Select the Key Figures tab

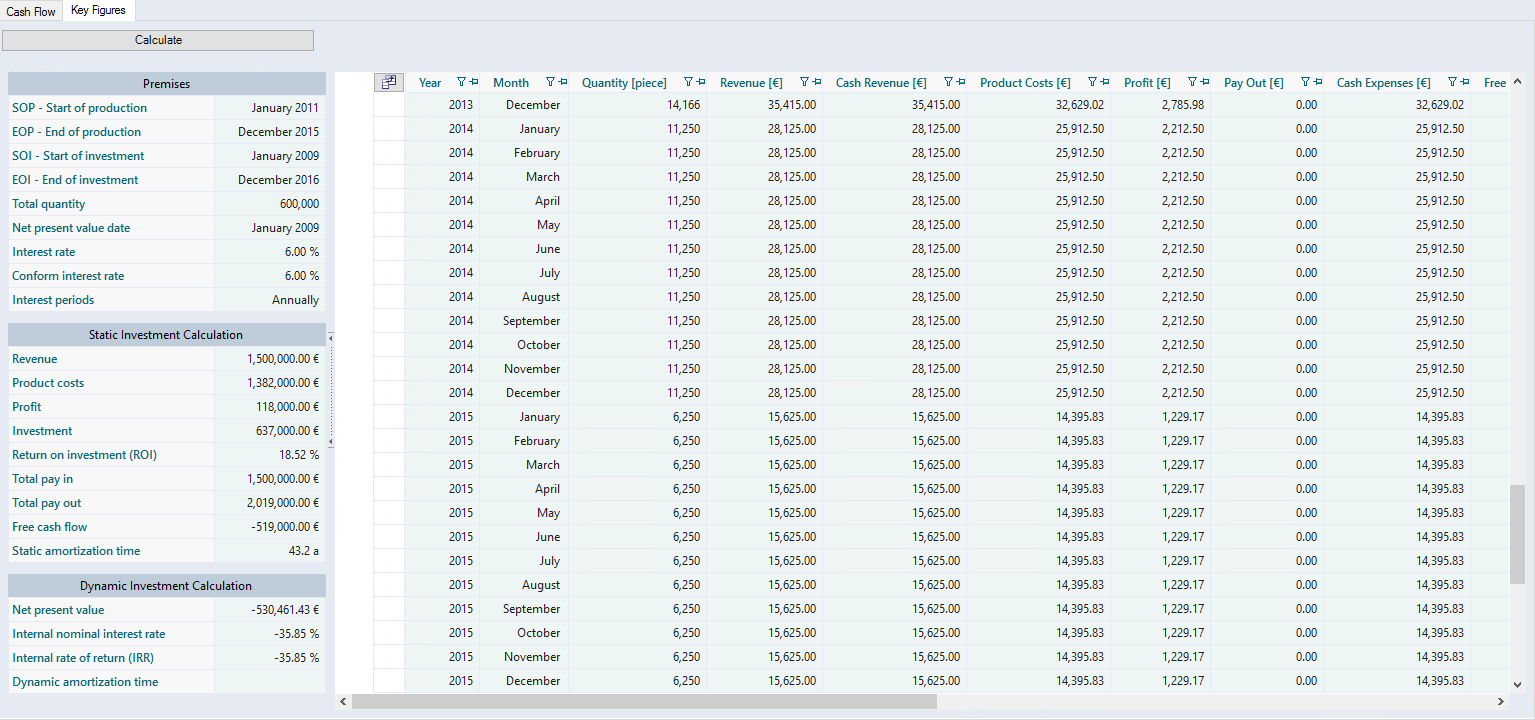98,11
